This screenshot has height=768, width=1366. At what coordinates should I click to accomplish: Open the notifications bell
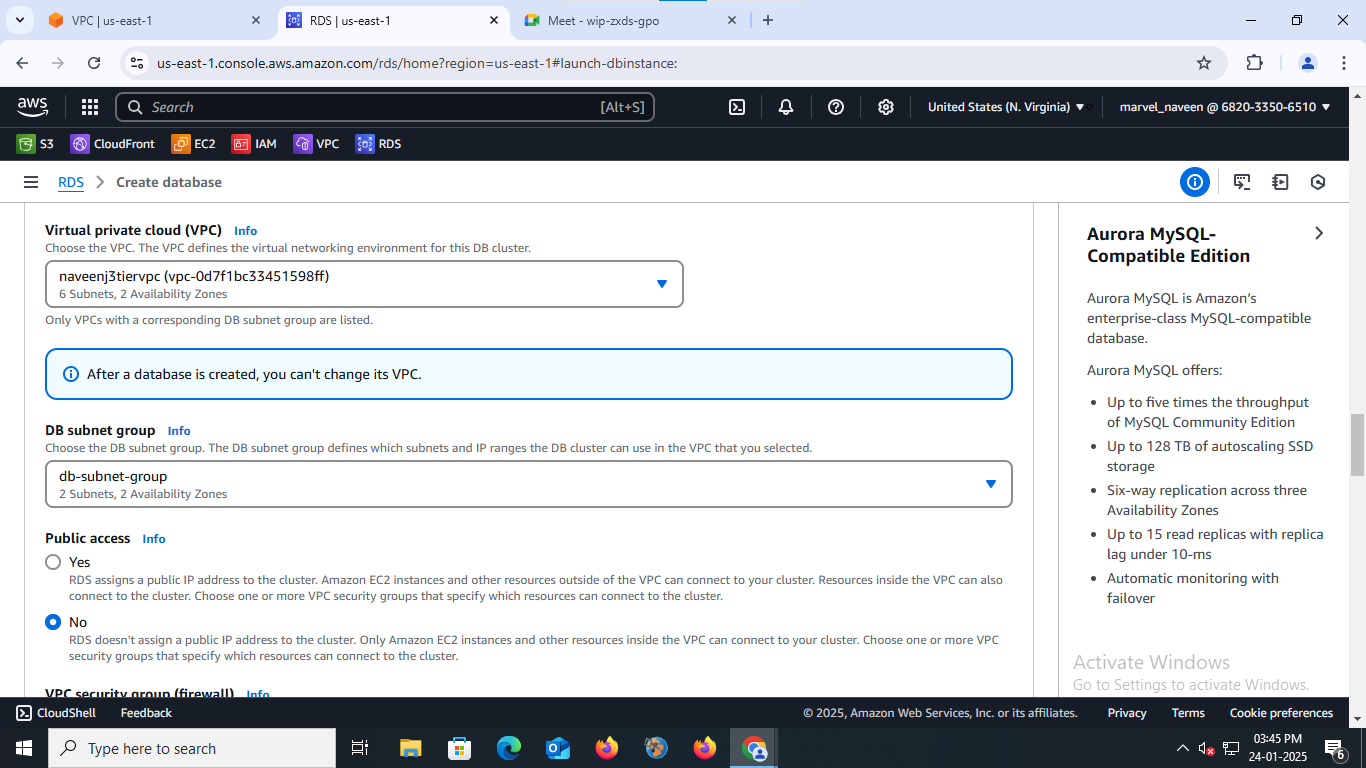786,107
